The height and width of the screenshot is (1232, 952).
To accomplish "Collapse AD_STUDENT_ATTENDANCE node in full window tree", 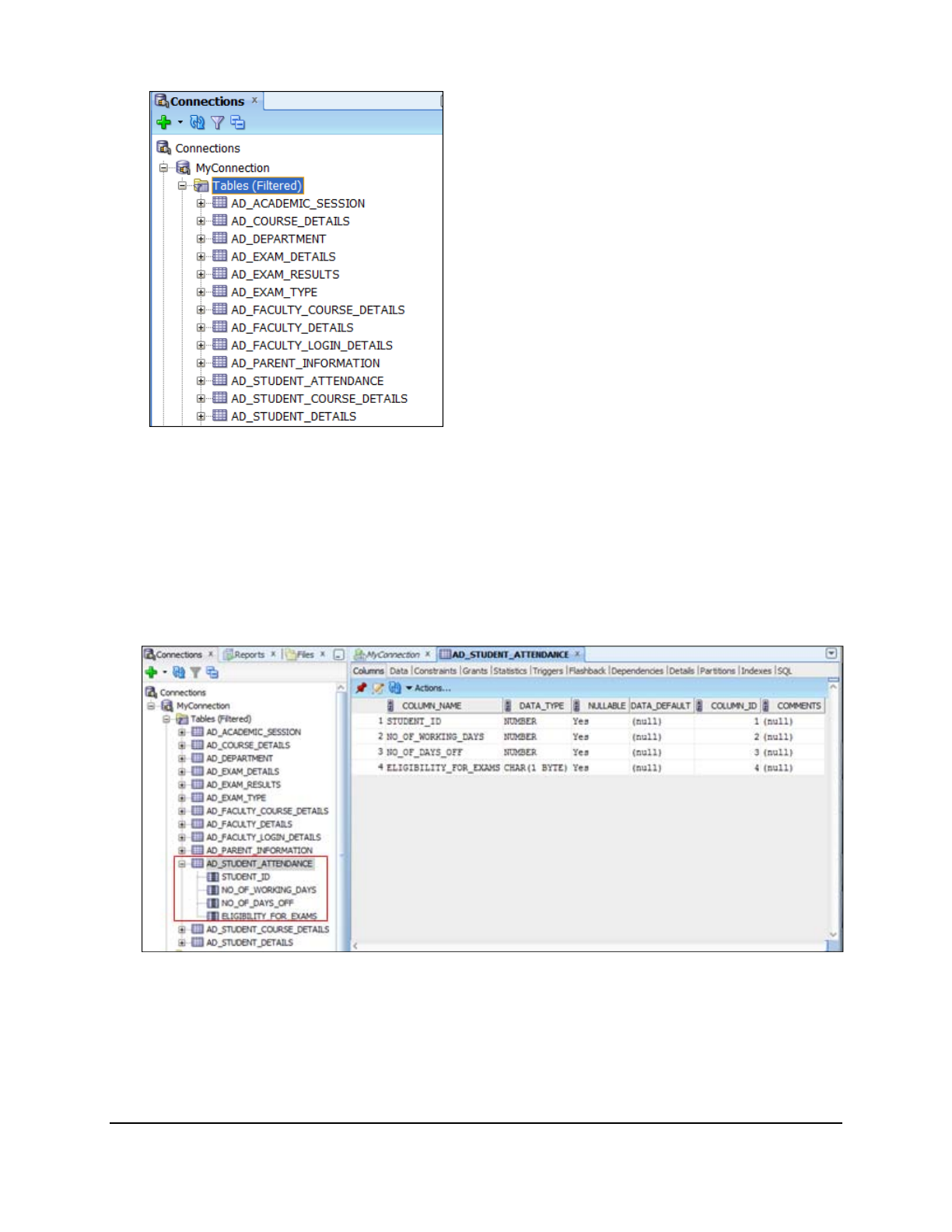I will (182, 864).
